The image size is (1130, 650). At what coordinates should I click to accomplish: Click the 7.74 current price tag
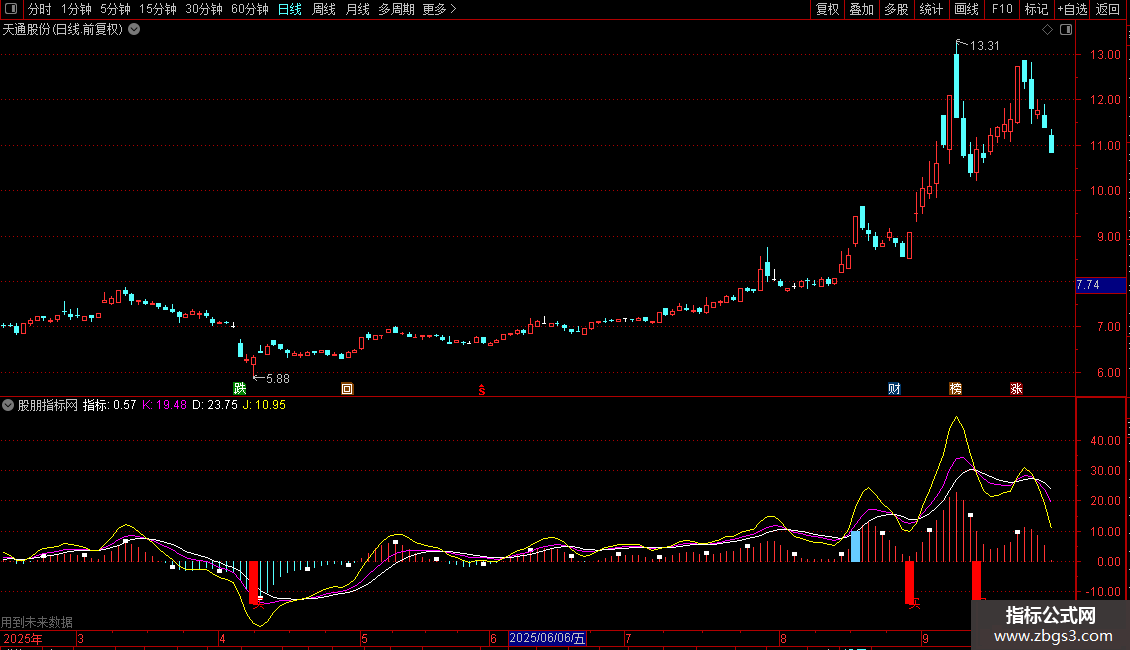coord(1100,285)
